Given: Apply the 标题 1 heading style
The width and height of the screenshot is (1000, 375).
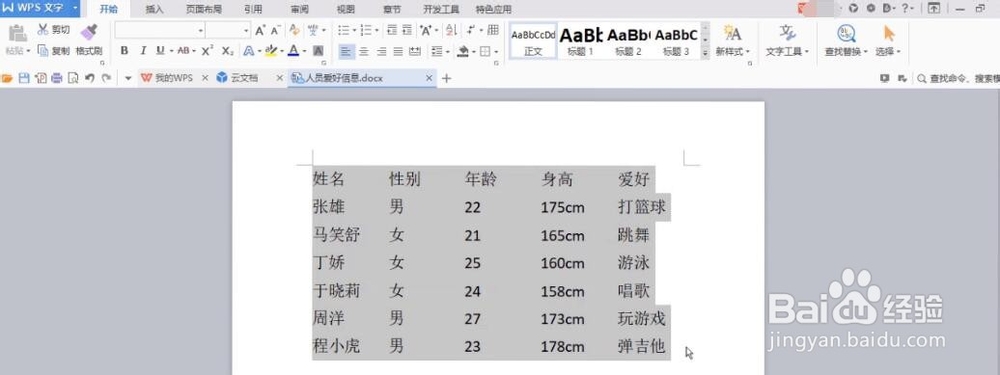Looking at the screenshot, I should [x=581, y=41].
